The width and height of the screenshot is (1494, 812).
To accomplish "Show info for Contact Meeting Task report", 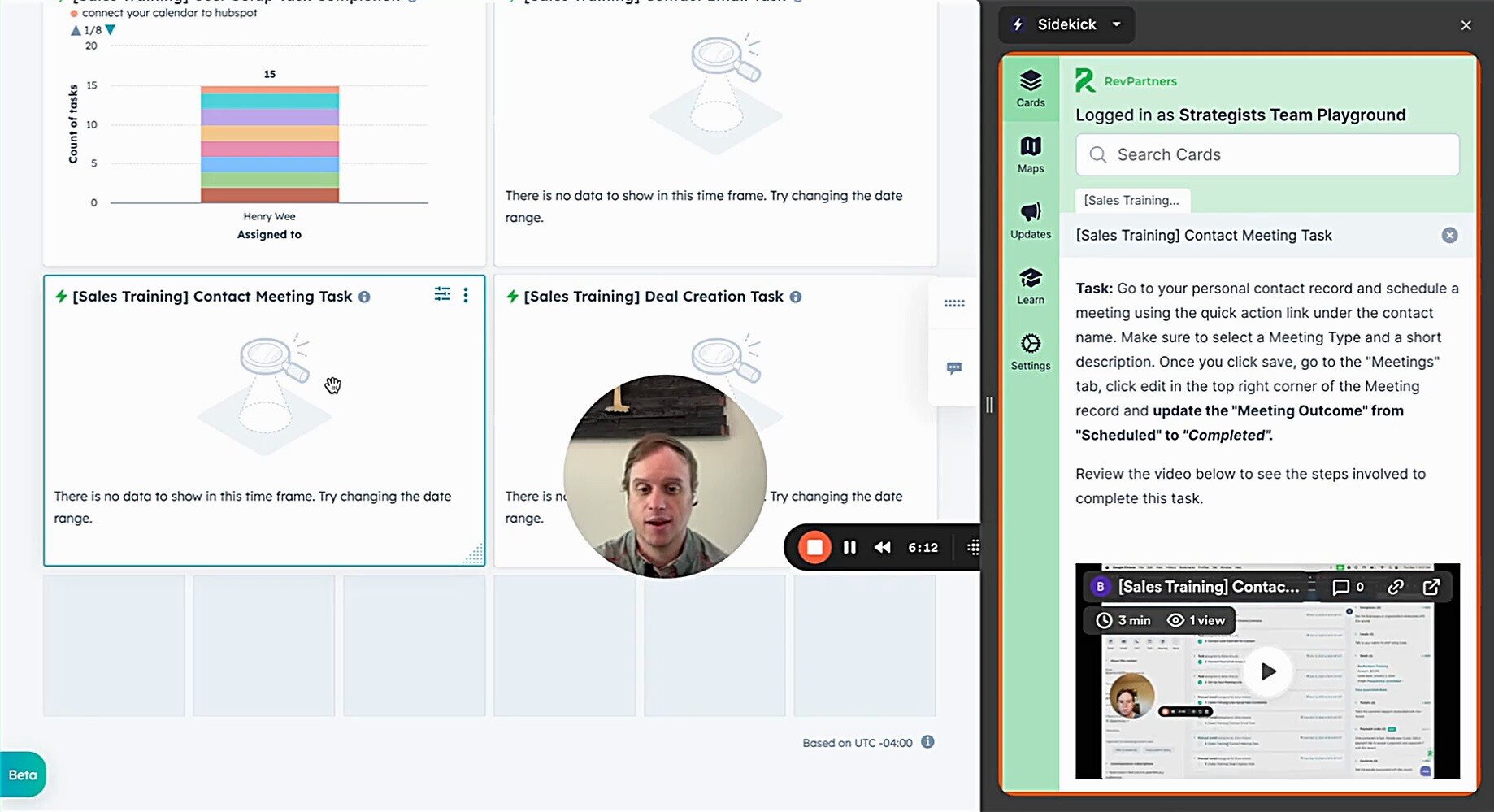I will [x=364, y=297].
